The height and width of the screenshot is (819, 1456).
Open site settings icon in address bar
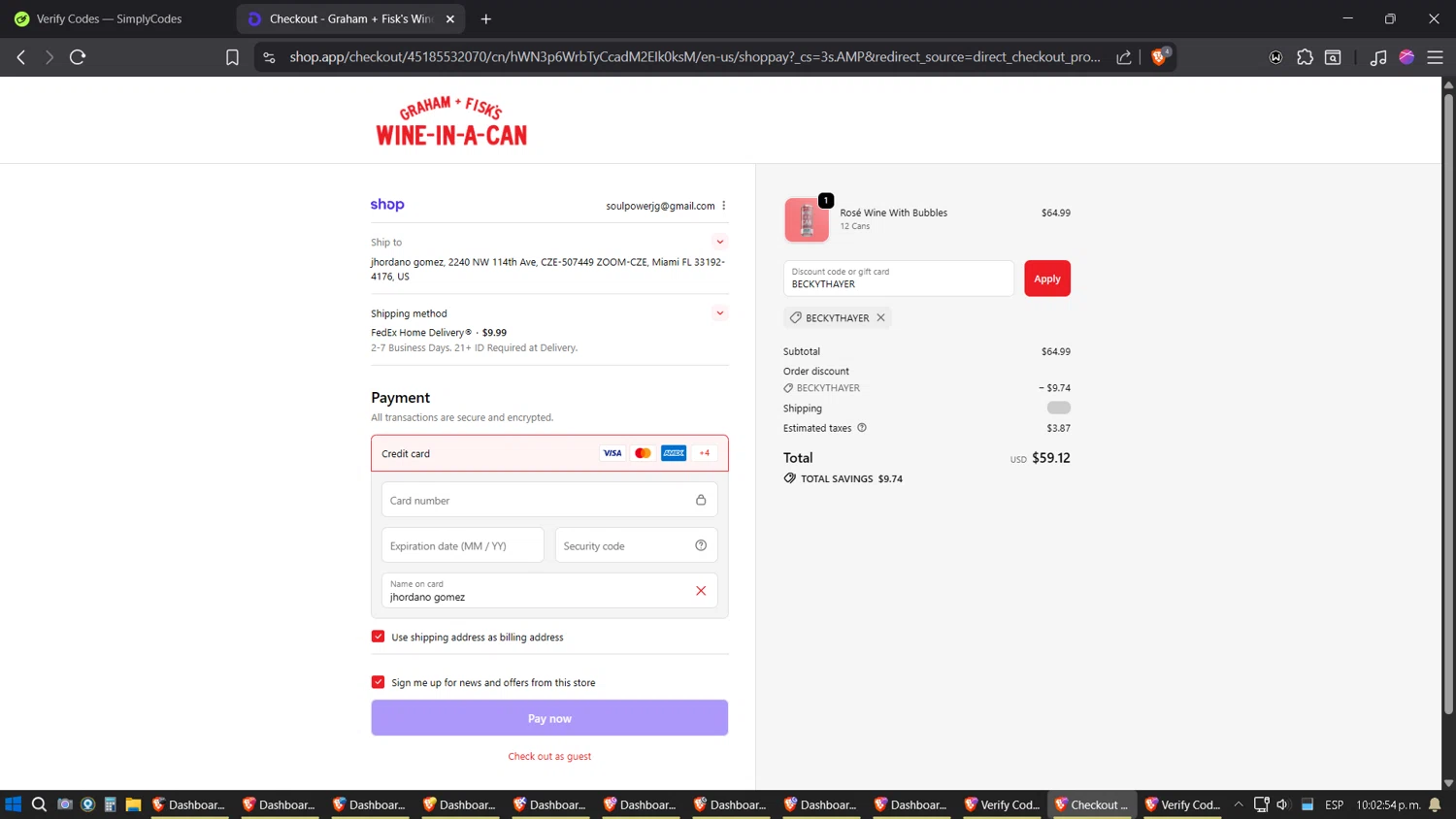[x=269, y=57]
